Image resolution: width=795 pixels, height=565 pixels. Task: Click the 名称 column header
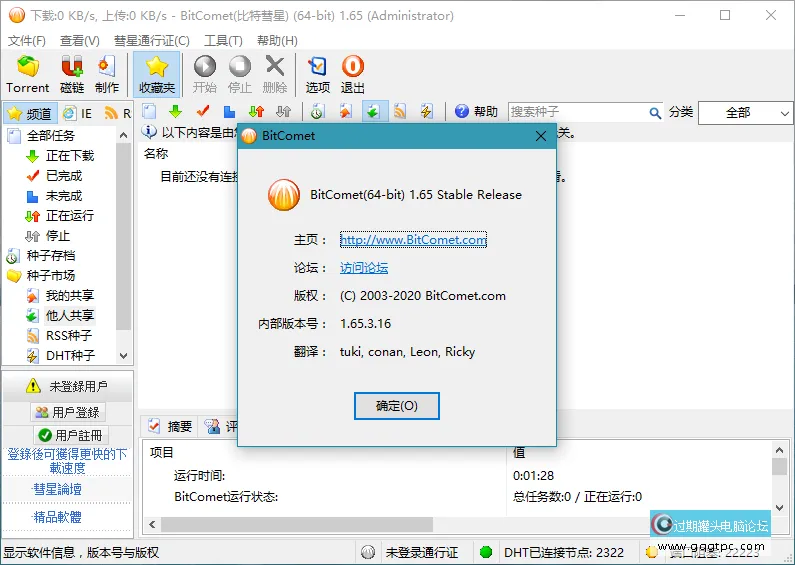click(156, 154)
